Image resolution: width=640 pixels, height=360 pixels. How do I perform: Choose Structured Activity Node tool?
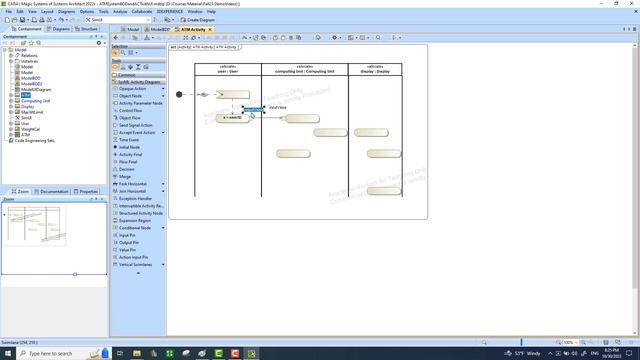[x=138, y=213]
